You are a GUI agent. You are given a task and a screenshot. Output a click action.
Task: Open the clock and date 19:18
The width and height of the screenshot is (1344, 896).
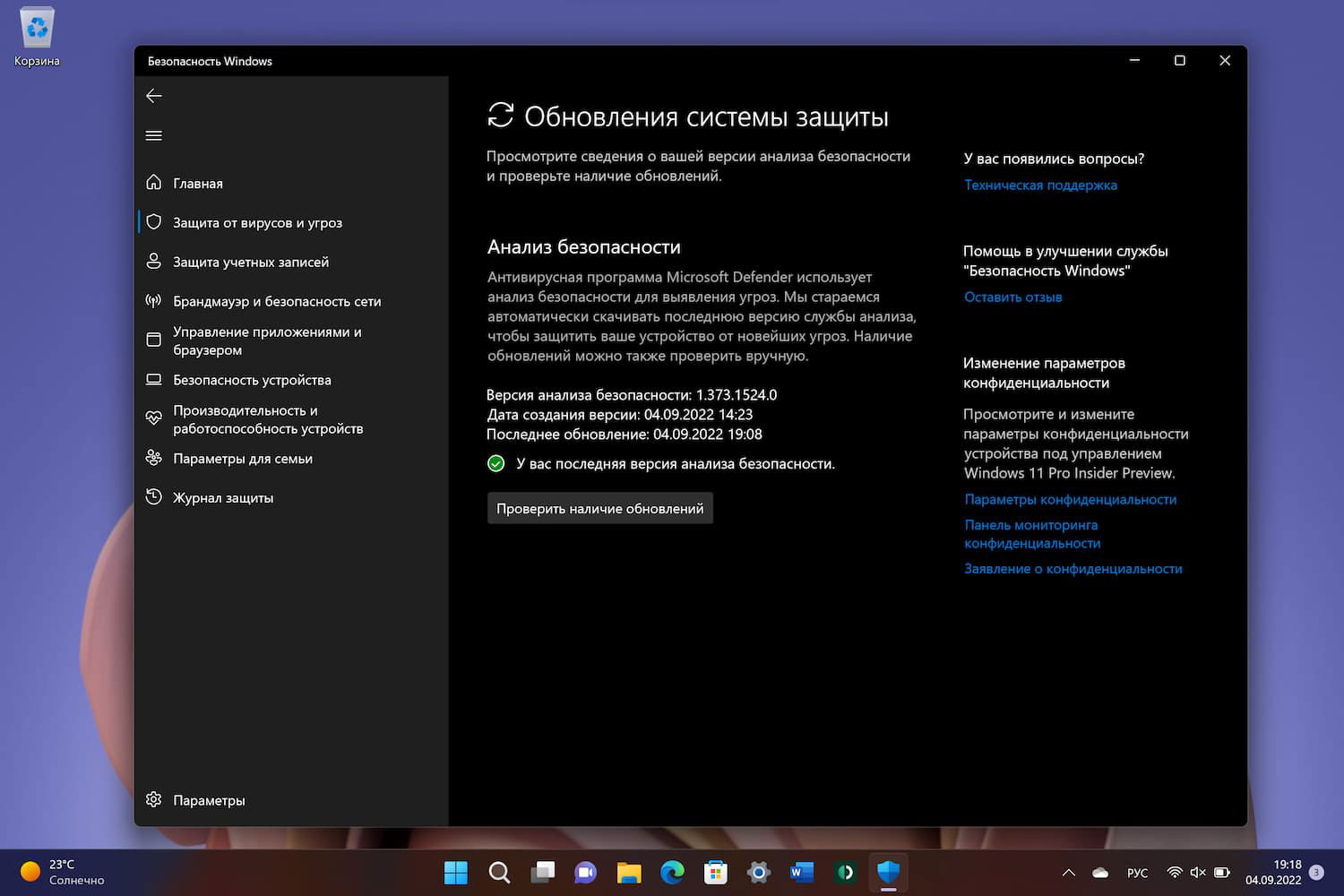(x=1273, y=872)
